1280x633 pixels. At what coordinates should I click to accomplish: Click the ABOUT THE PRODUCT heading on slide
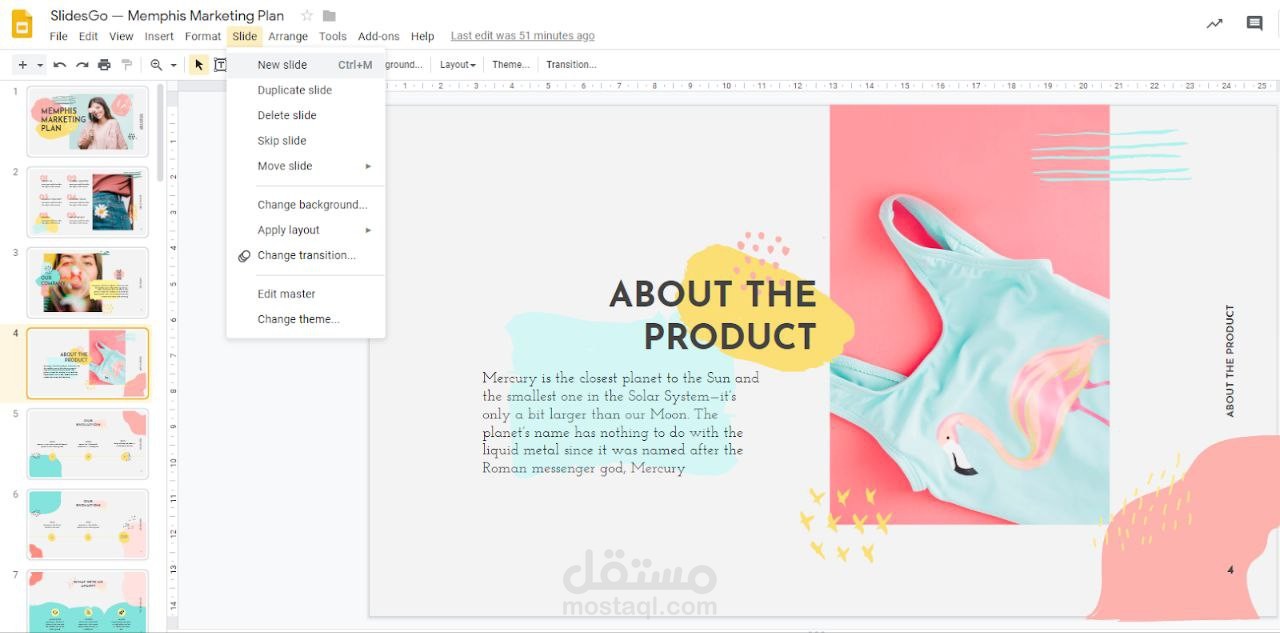(x=713, y=316)
